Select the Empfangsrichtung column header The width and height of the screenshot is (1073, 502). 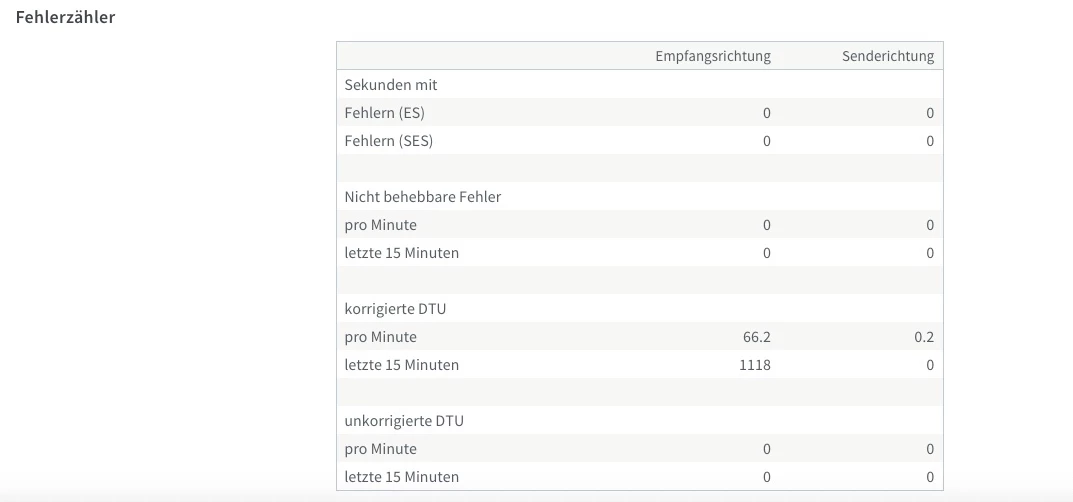pos(712,56)
